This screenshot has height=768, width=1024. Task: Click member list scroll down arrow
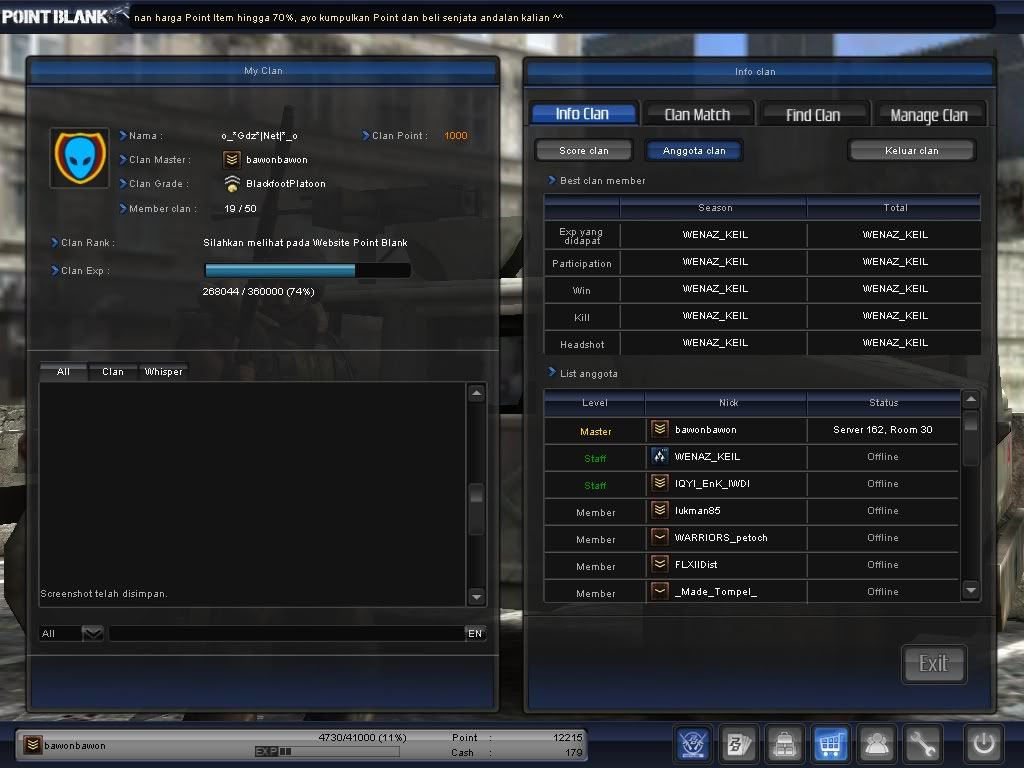(971, 590)
